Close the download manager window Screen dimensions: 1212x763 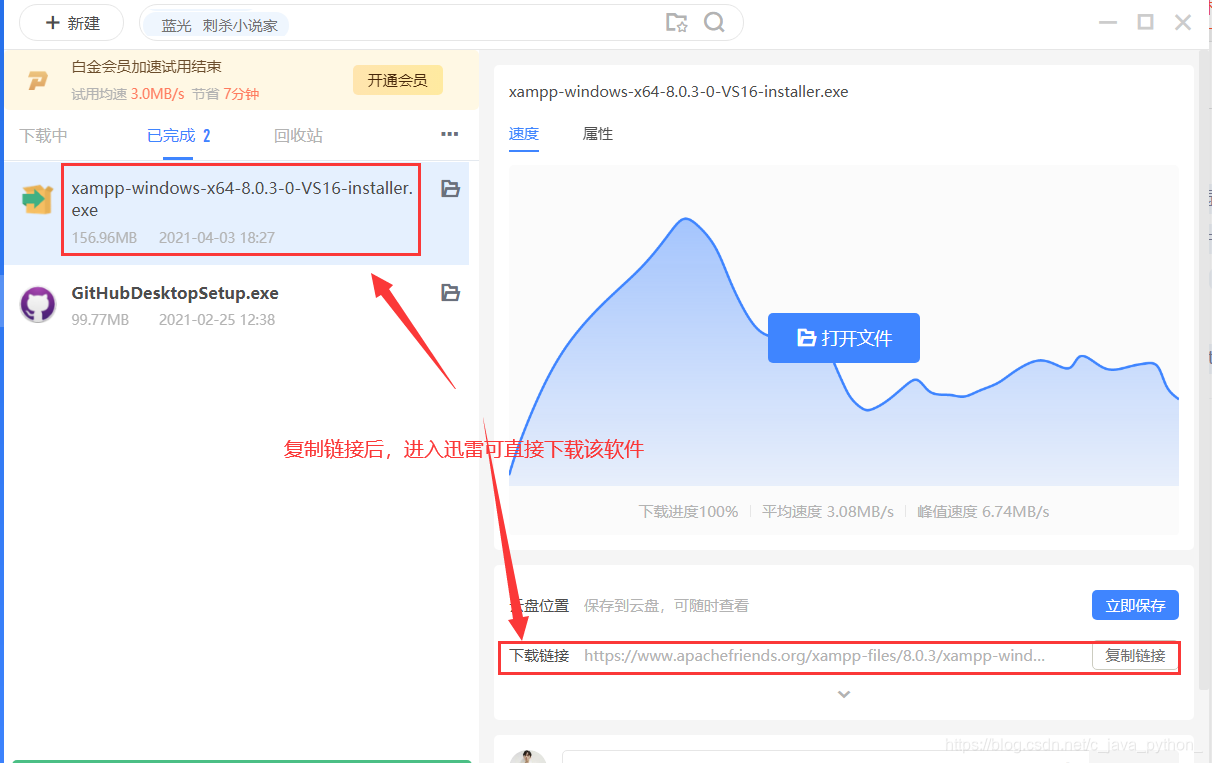[x=1183, y=22]
